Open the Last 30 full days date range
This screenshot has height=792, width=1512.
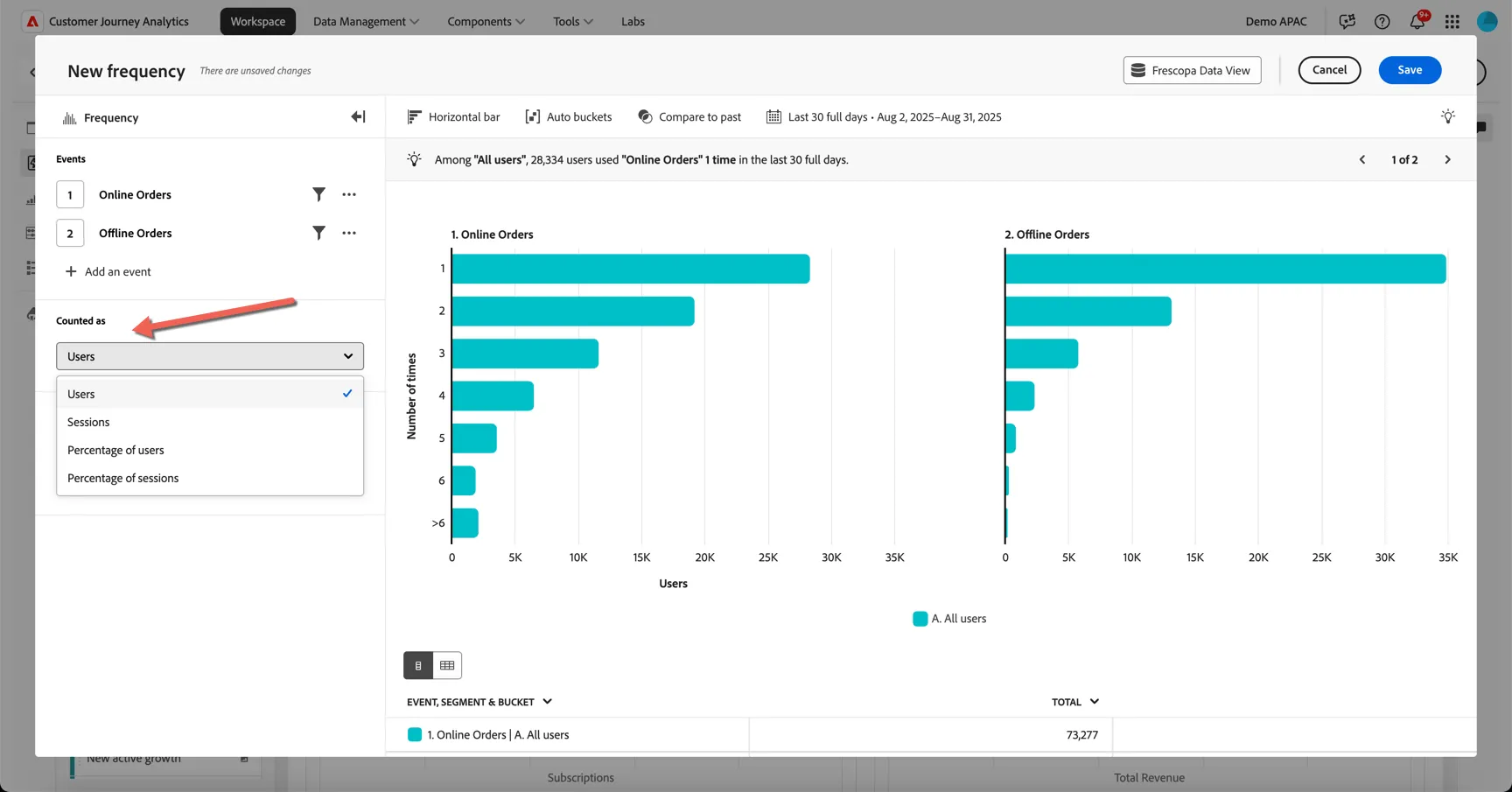pyautogui.click(x=884, y=116)
